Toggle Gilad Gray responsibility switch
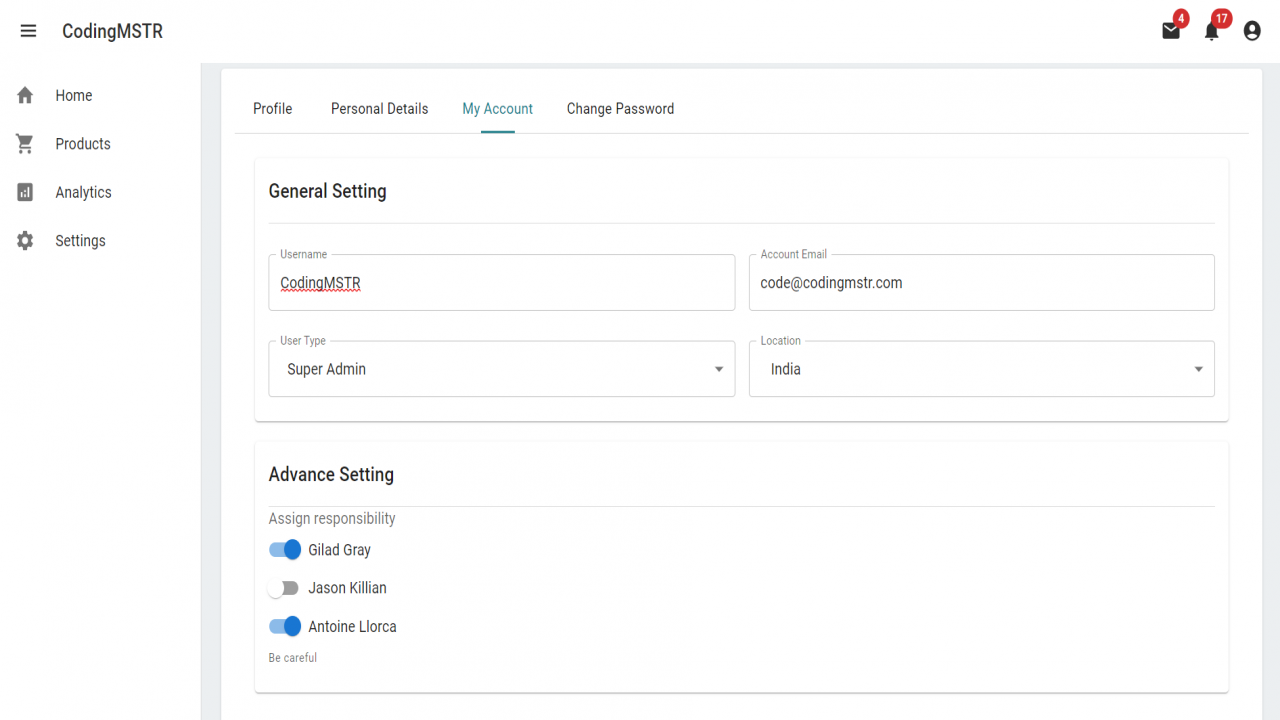This screenshot has width=1280, height=720. point(285,550)
